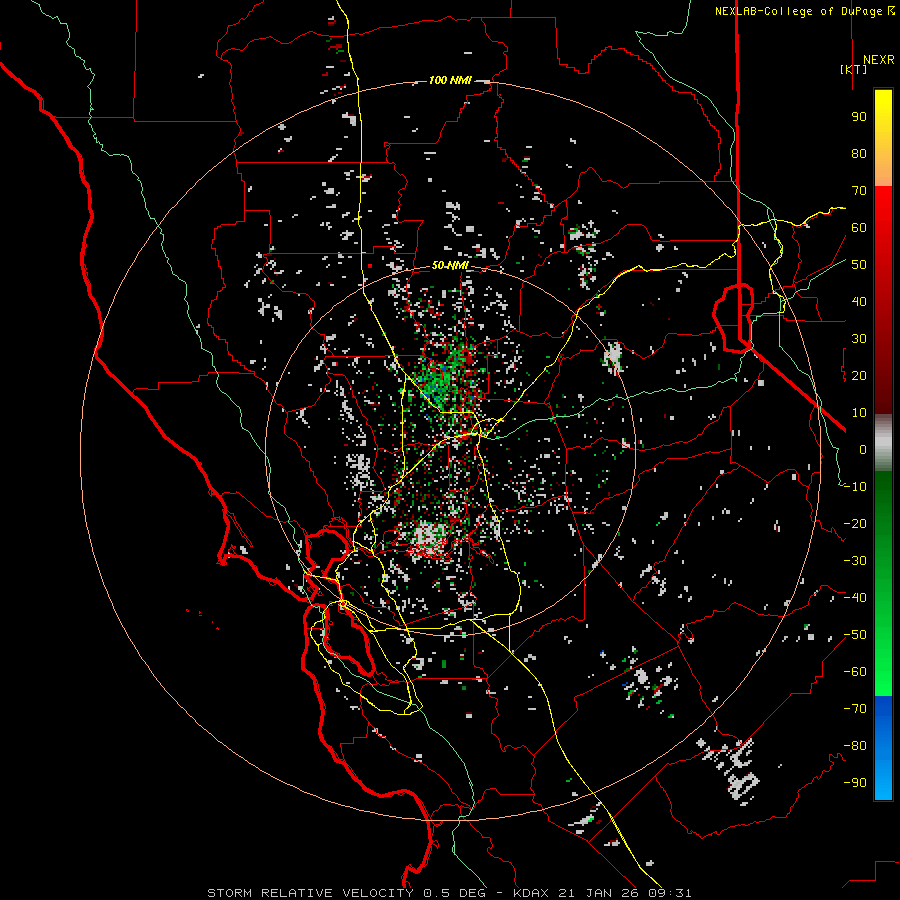
Task: Click the 60 value on velocity scale
Action: (859, 228)
